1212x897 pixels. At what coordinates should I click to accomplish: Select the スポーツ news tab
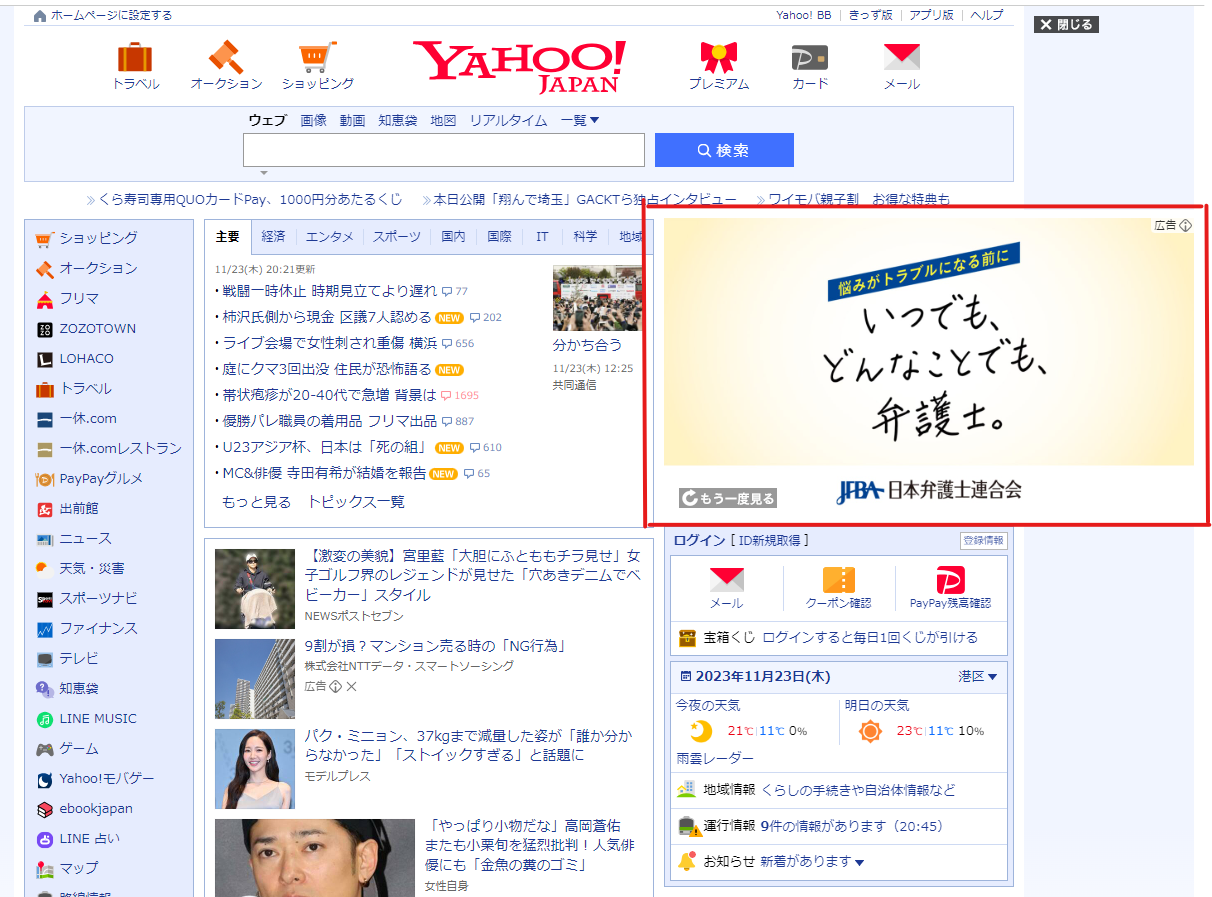point(397,236)
